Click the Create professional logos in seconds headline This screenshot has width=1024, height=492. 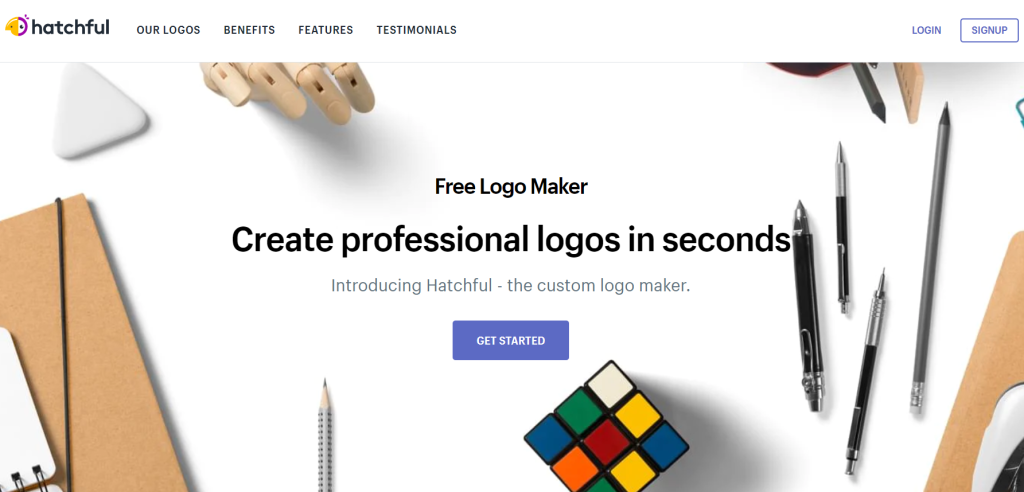coord(511,240)
